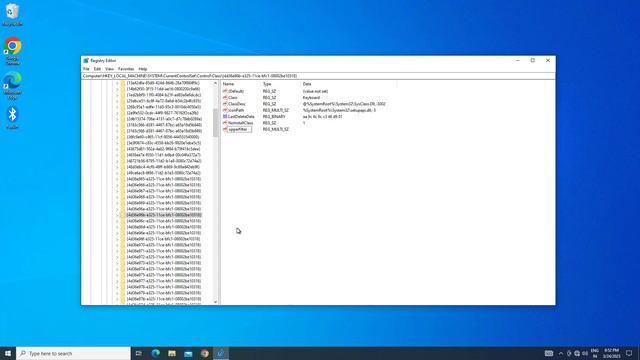Open the notification center icon
Image resolution: width=640 pixels, height=360 pixels.
[x=629, y=353]
